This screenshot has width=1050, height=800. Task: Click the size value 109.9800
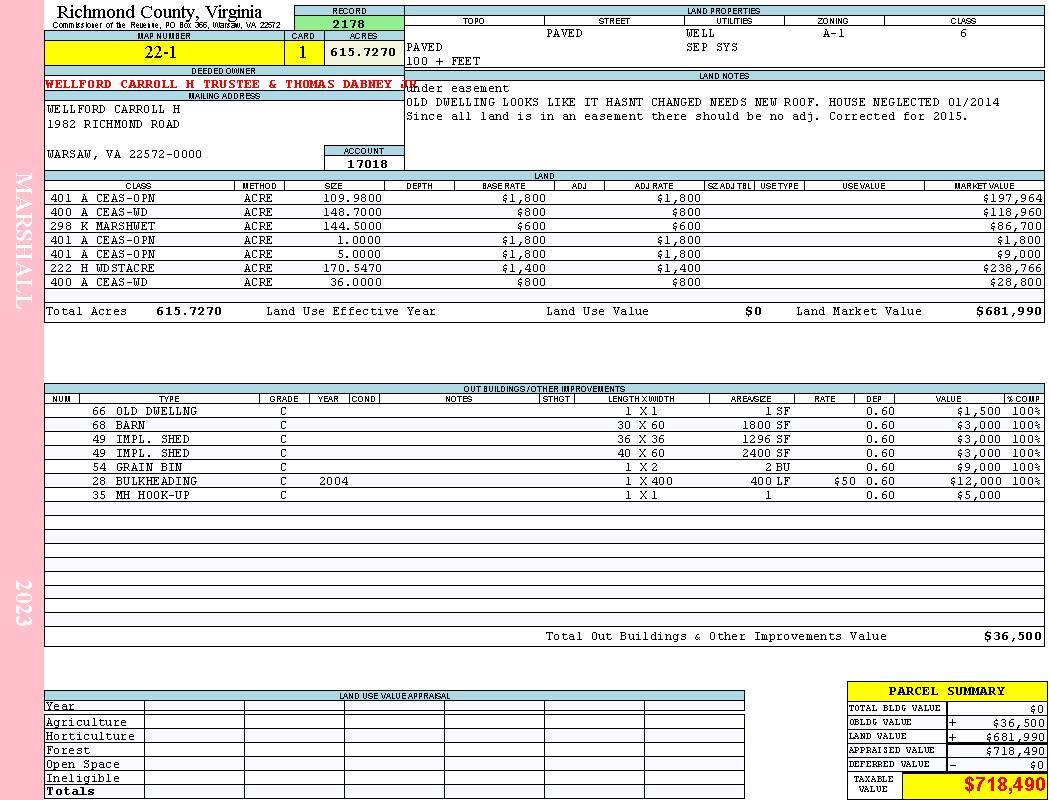click(x=352, y=199)
